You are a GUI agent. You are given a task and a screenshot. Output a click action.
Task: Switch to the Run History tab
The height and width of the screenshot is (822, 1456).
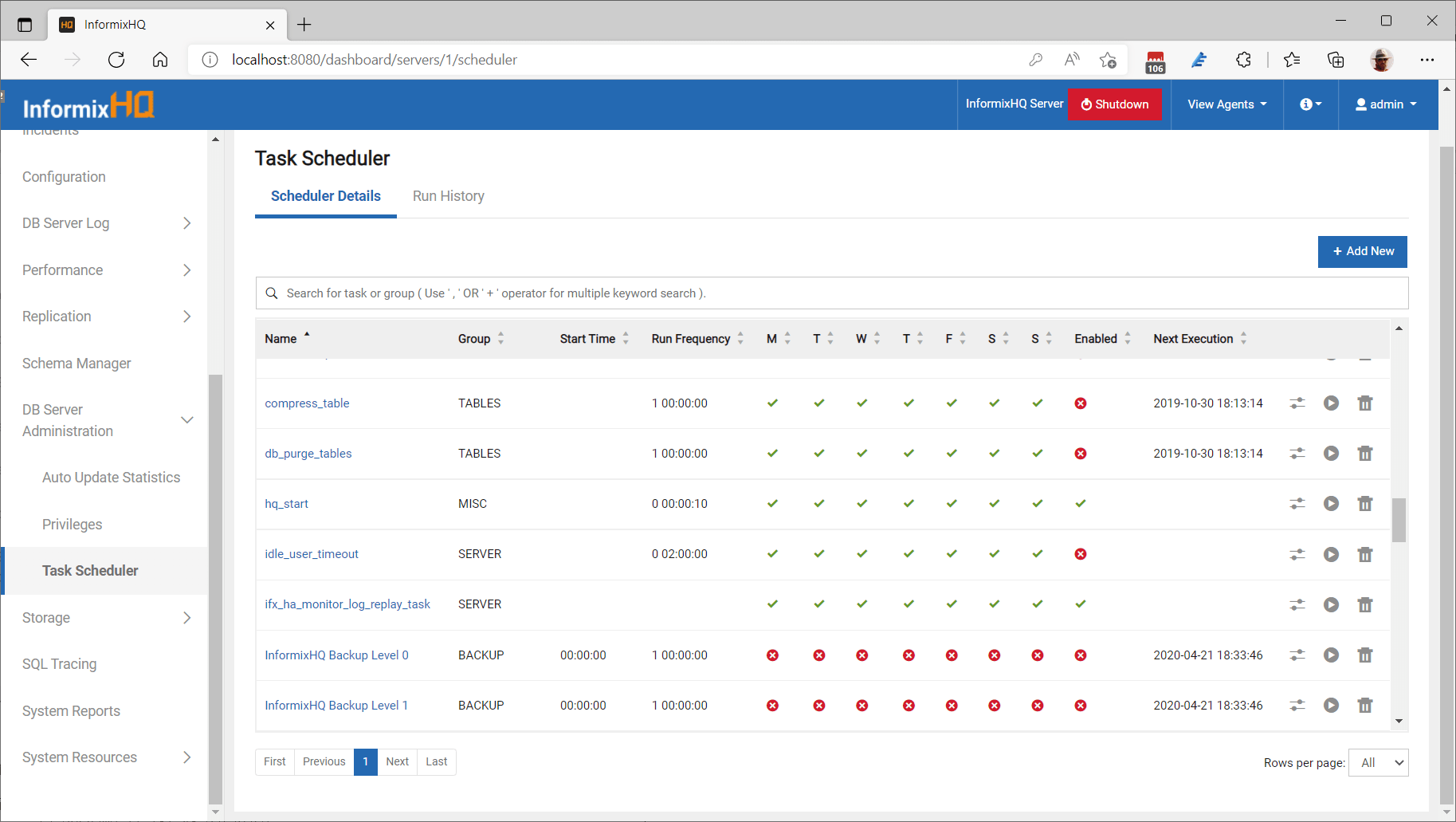[448, 196]
